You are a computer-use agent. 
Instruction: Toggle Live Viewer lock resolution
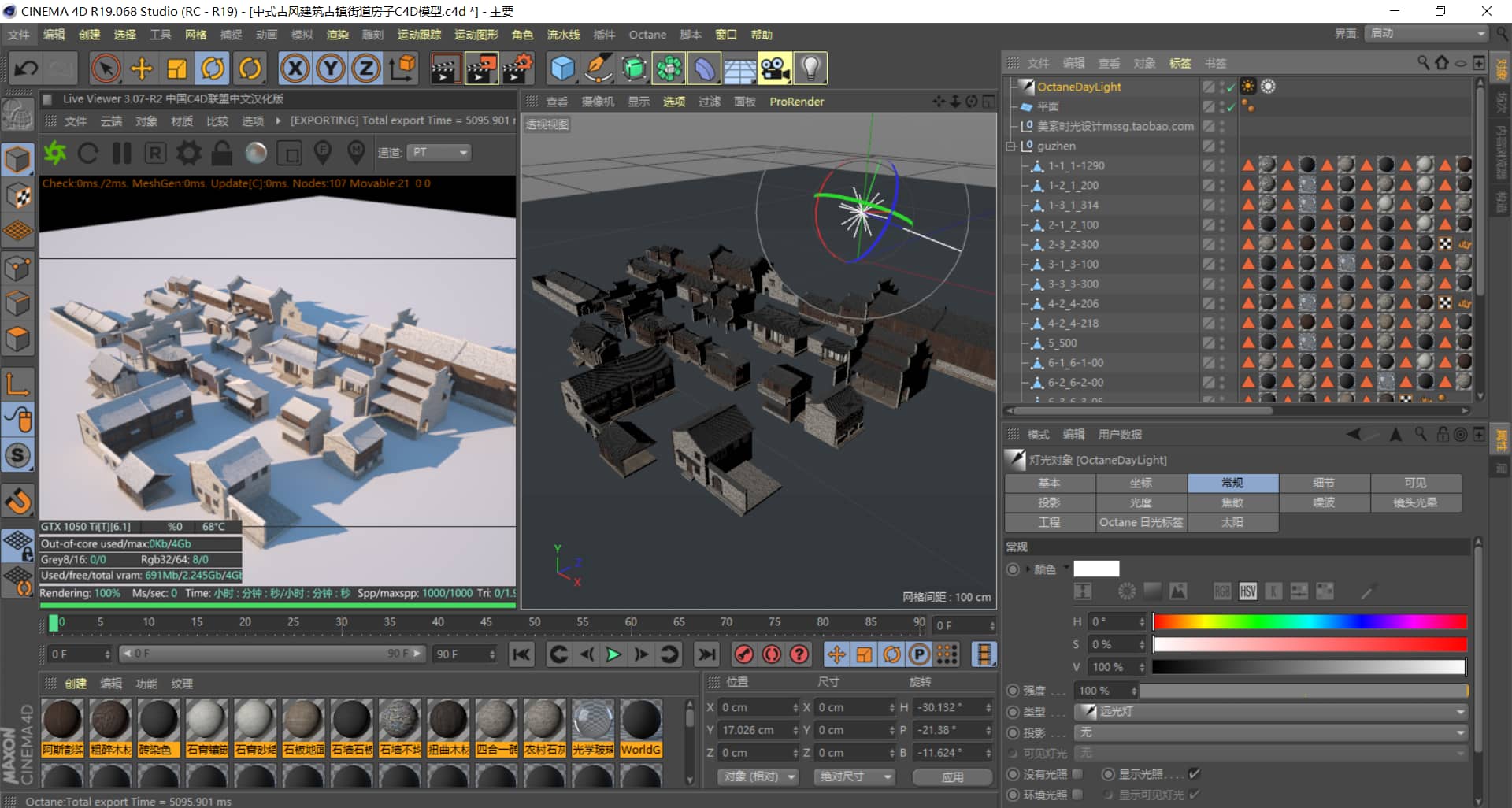pyautogui.click(x=222, y=152)
